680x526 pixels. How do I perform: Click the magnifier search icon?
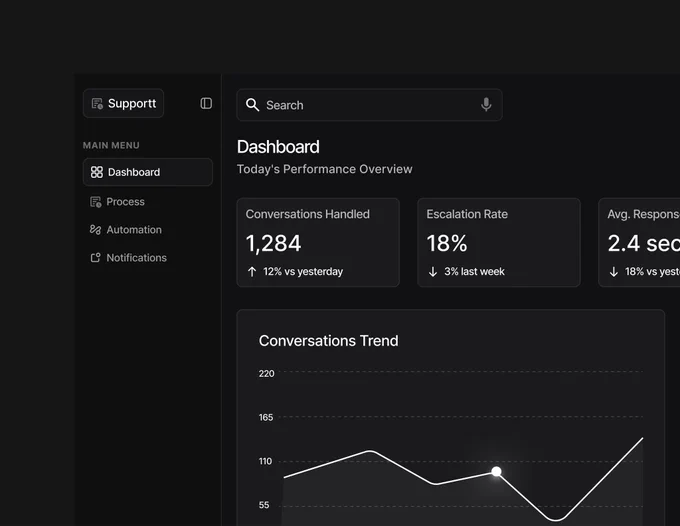pyautogui.click(x=252, y=105)
